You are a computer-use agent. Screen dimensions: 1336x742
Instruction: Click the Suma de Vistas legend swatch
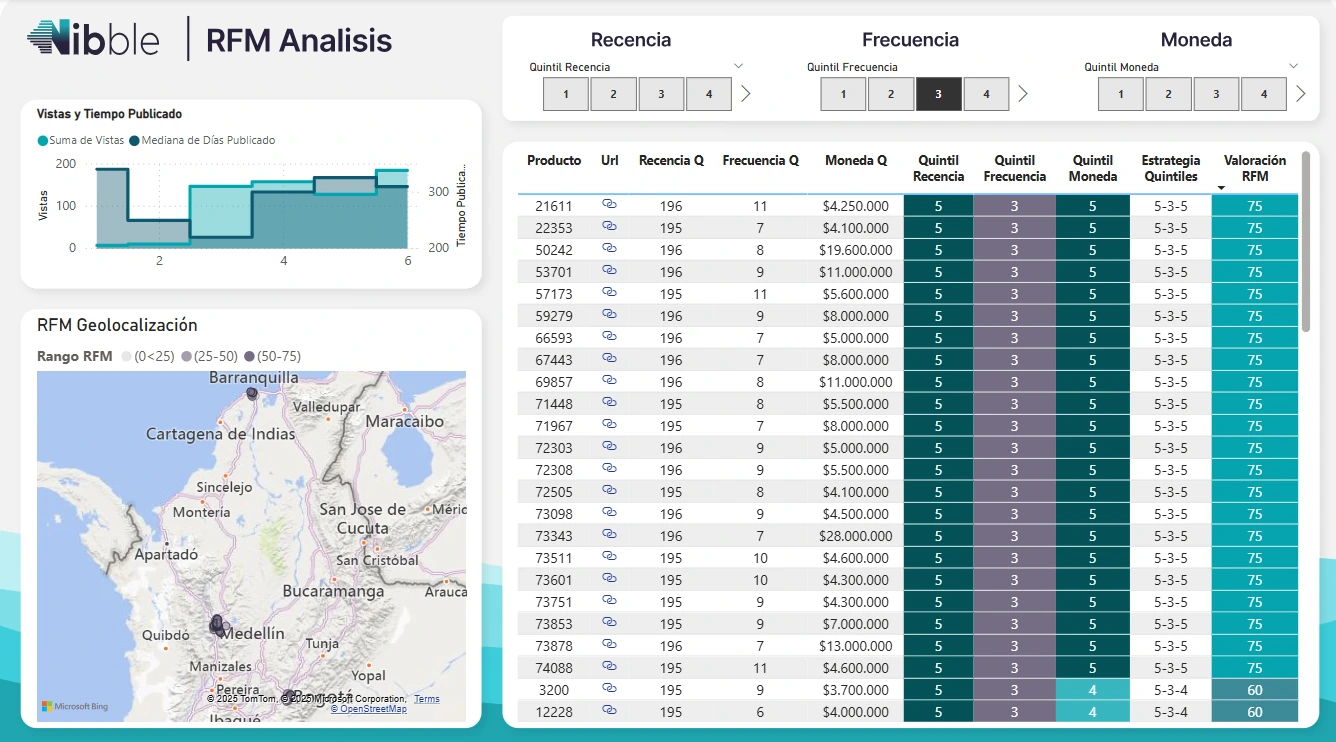coord(42,141)
